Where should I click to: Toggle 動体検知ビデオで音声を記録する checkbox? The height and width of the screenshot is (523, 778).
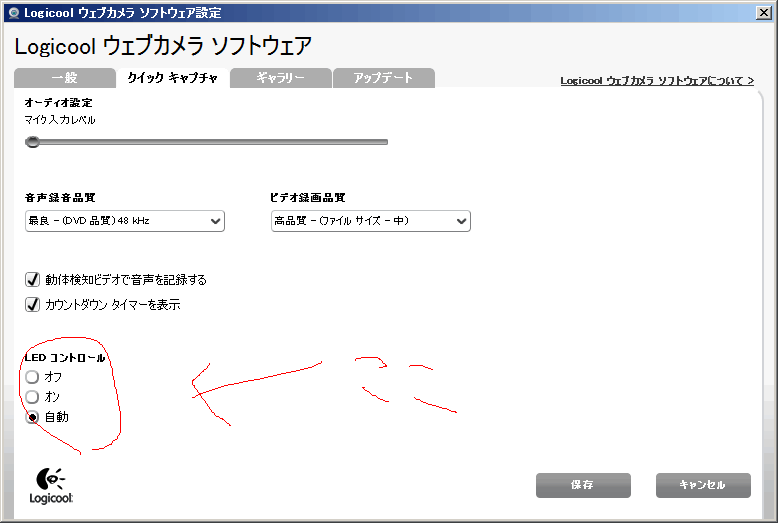32,279
